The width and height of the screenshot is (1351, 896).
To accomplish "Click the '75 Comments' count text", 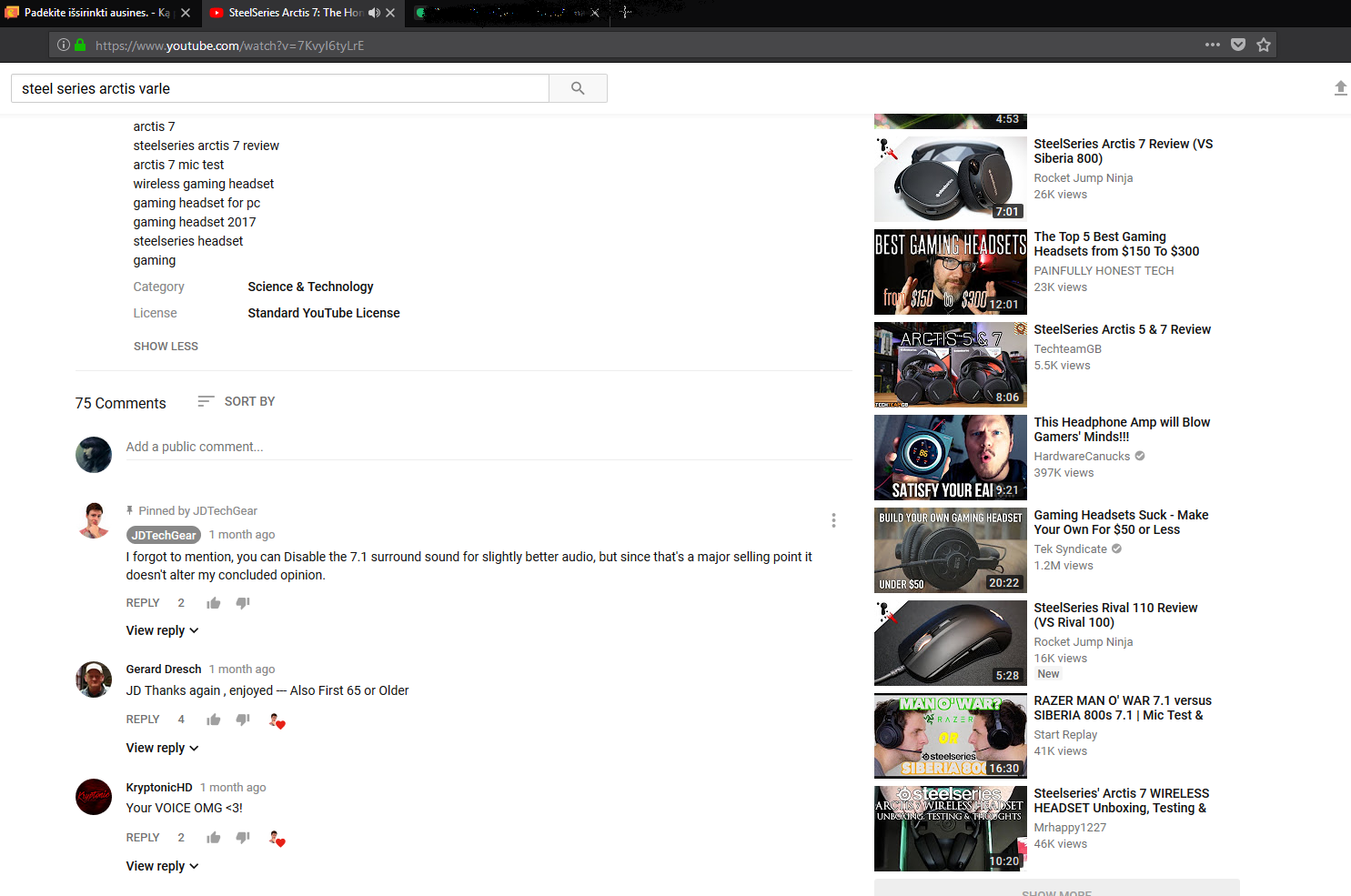I will point(120,403).
